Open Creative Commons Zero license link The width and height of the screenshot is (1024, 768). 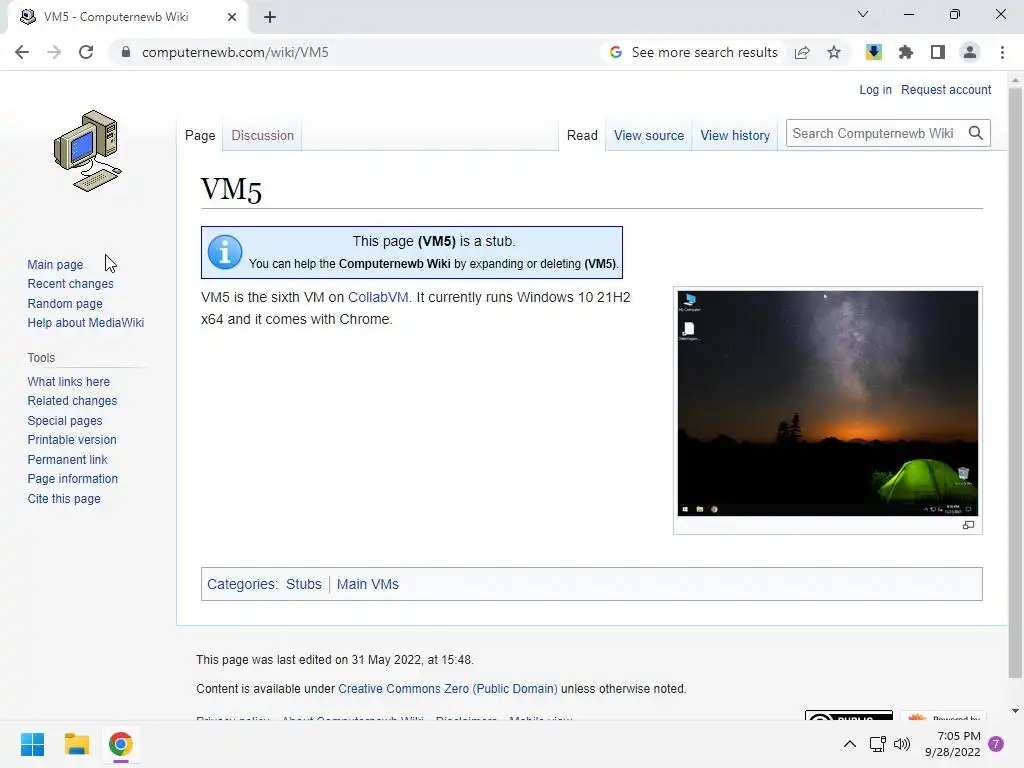[448, 689]
